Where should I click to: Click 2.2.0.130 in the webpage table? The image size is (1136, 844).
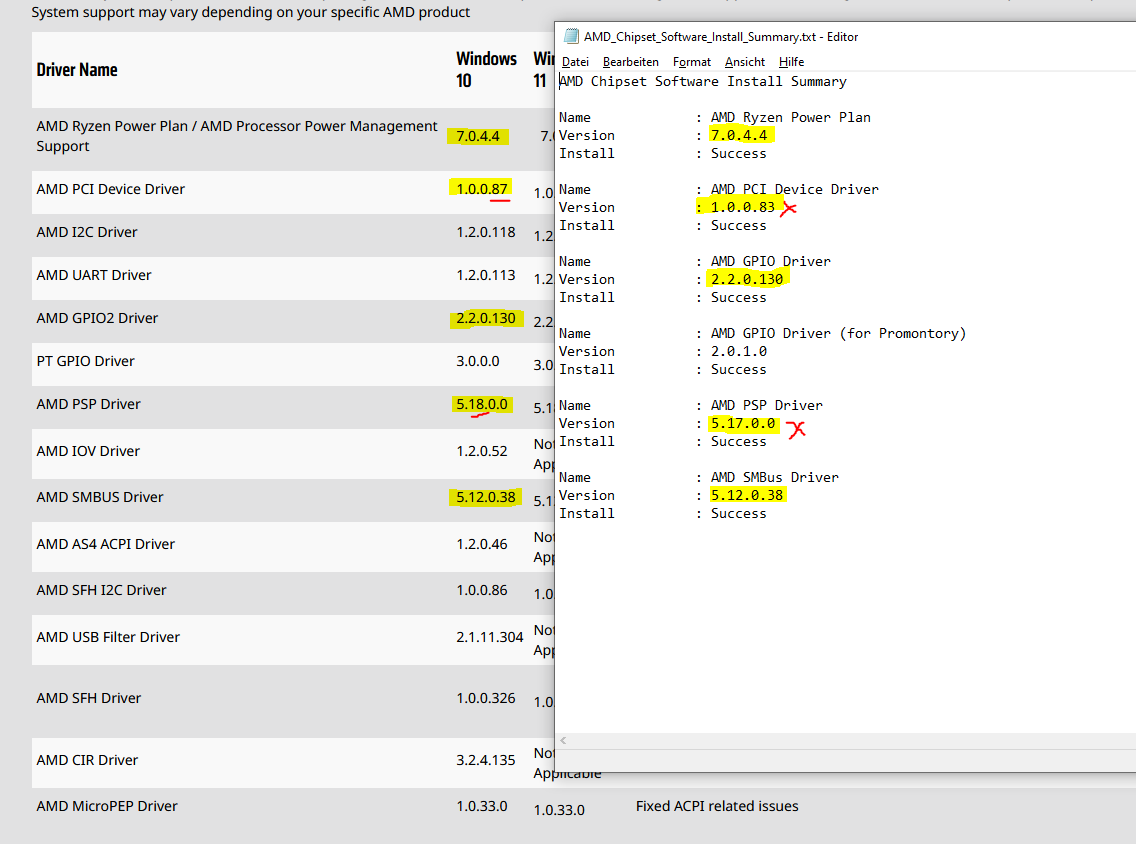click(x=485, y=318)
